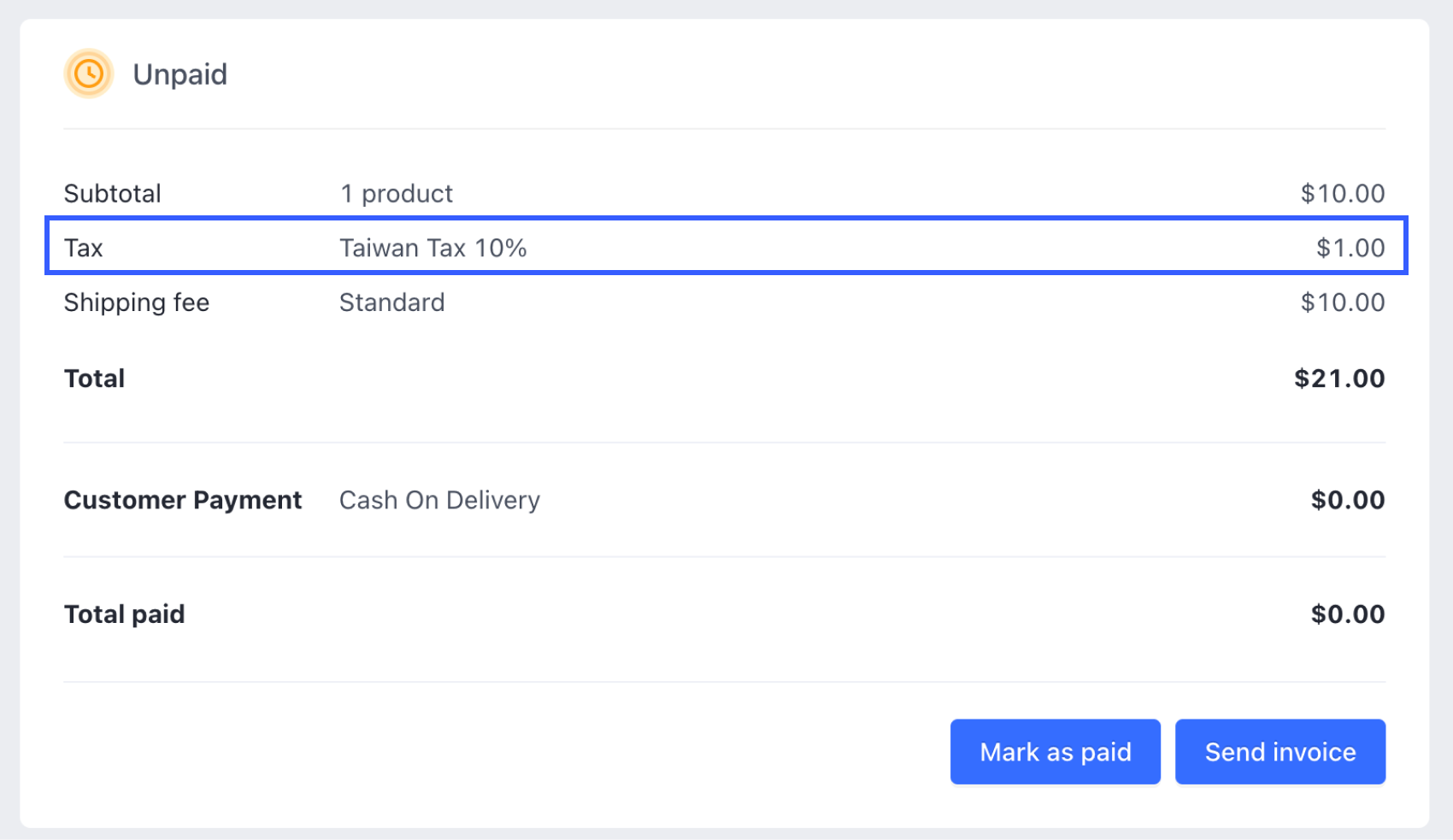Click the $0.00 customer payment amount
Image resolution: width=1453 pixels, height=840 pixels.
click(x=1349, y=499)
